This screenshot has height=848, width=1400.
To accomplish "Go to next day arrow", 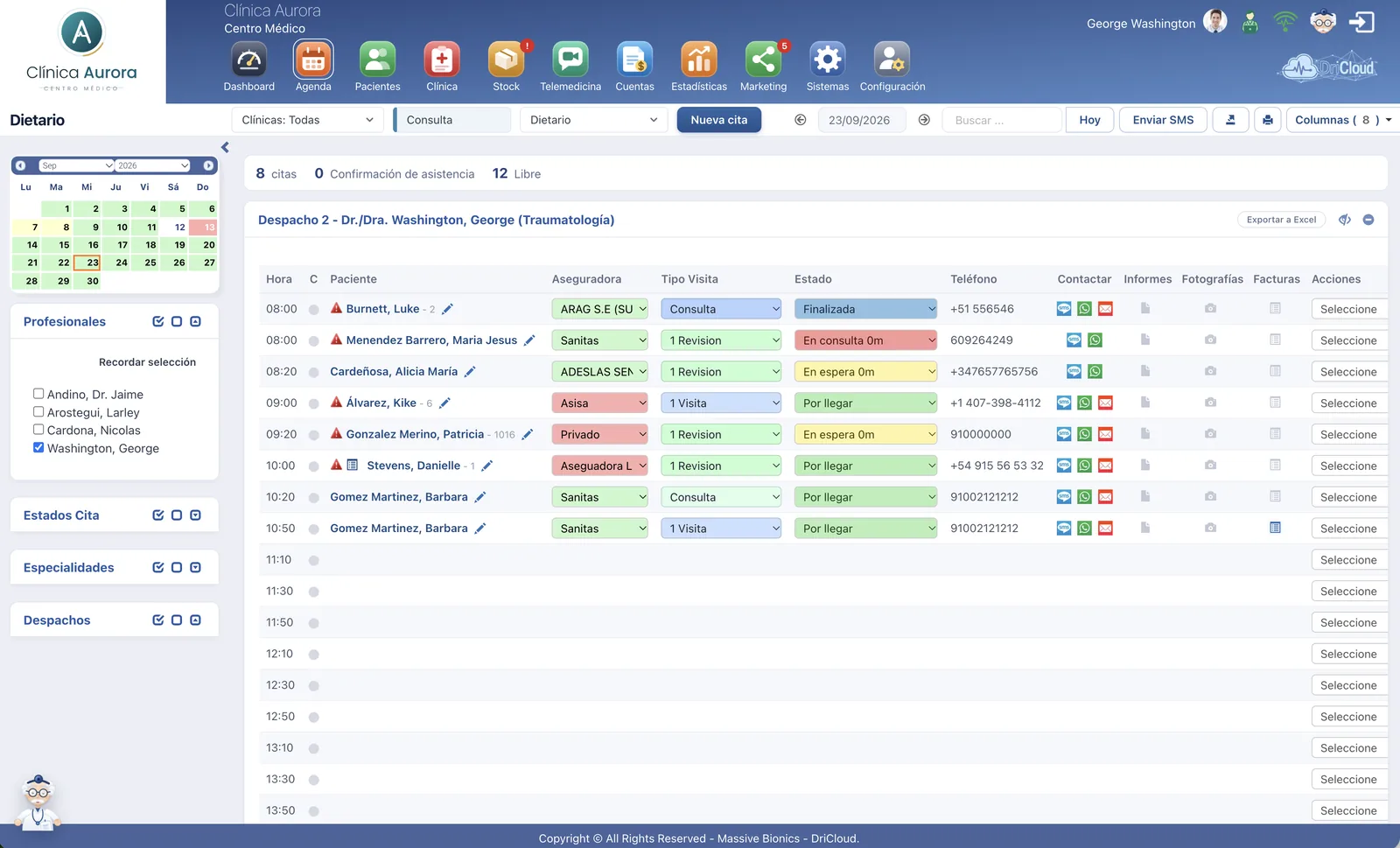I will click(x=924, y=120).
